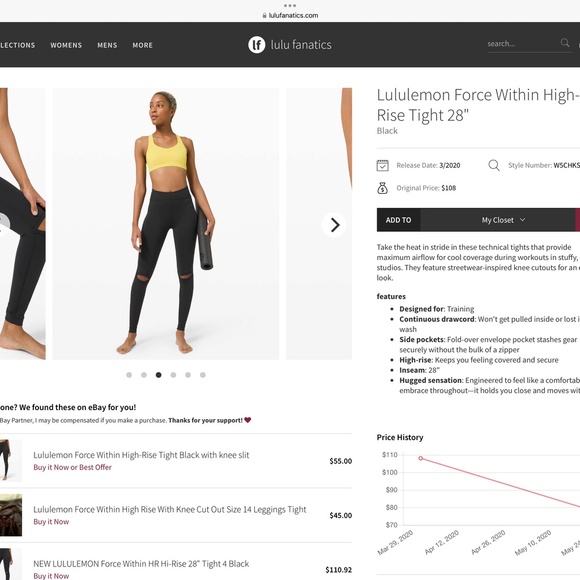Click the Mar 29 data point on price chart
This screenshot has height=580, width=580.
pos(421,458)
